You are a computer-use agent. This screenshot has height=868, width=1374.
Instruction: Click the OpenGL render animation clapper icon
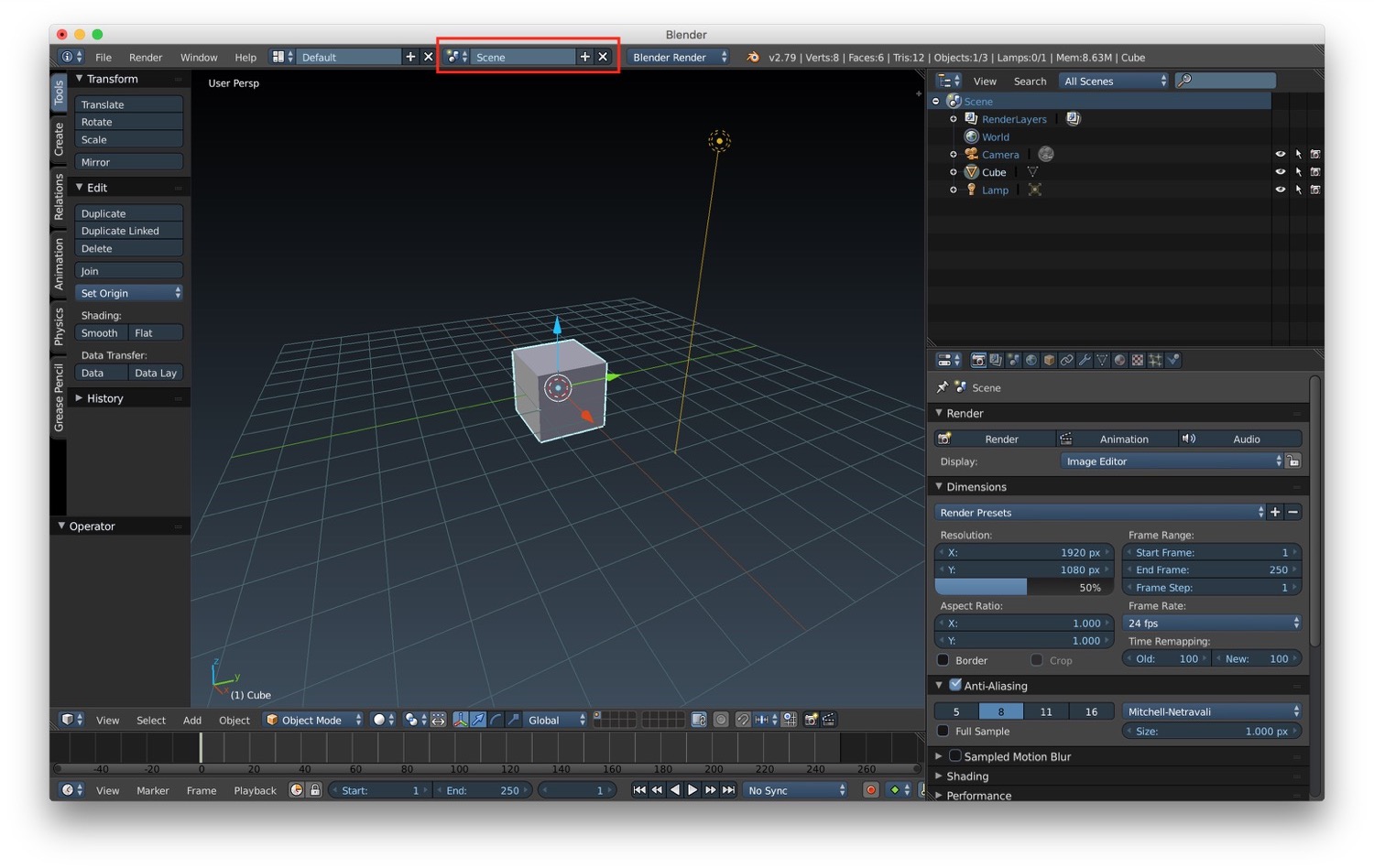click(x=828, y=720)
